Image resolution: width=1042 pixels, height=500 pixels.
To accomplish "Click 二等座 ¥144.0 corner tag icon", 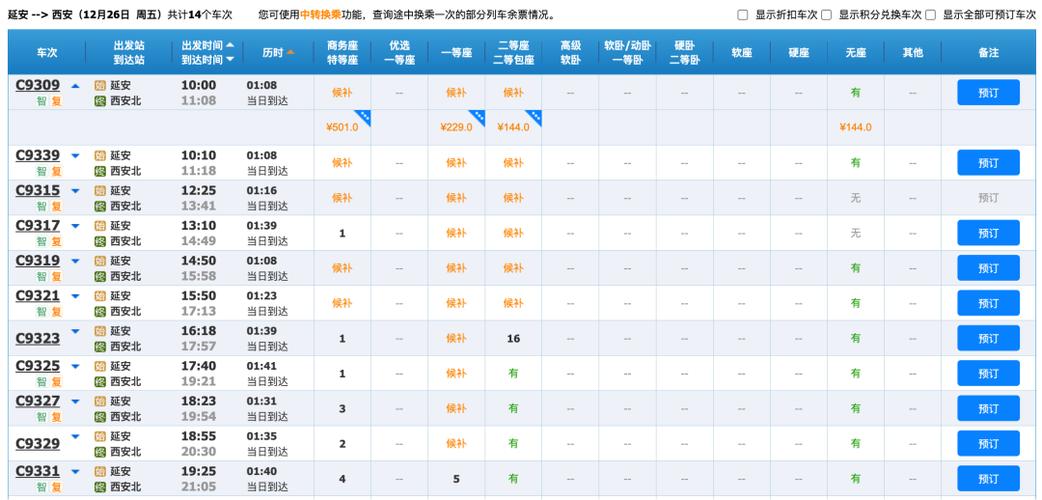I will [534, 117].
